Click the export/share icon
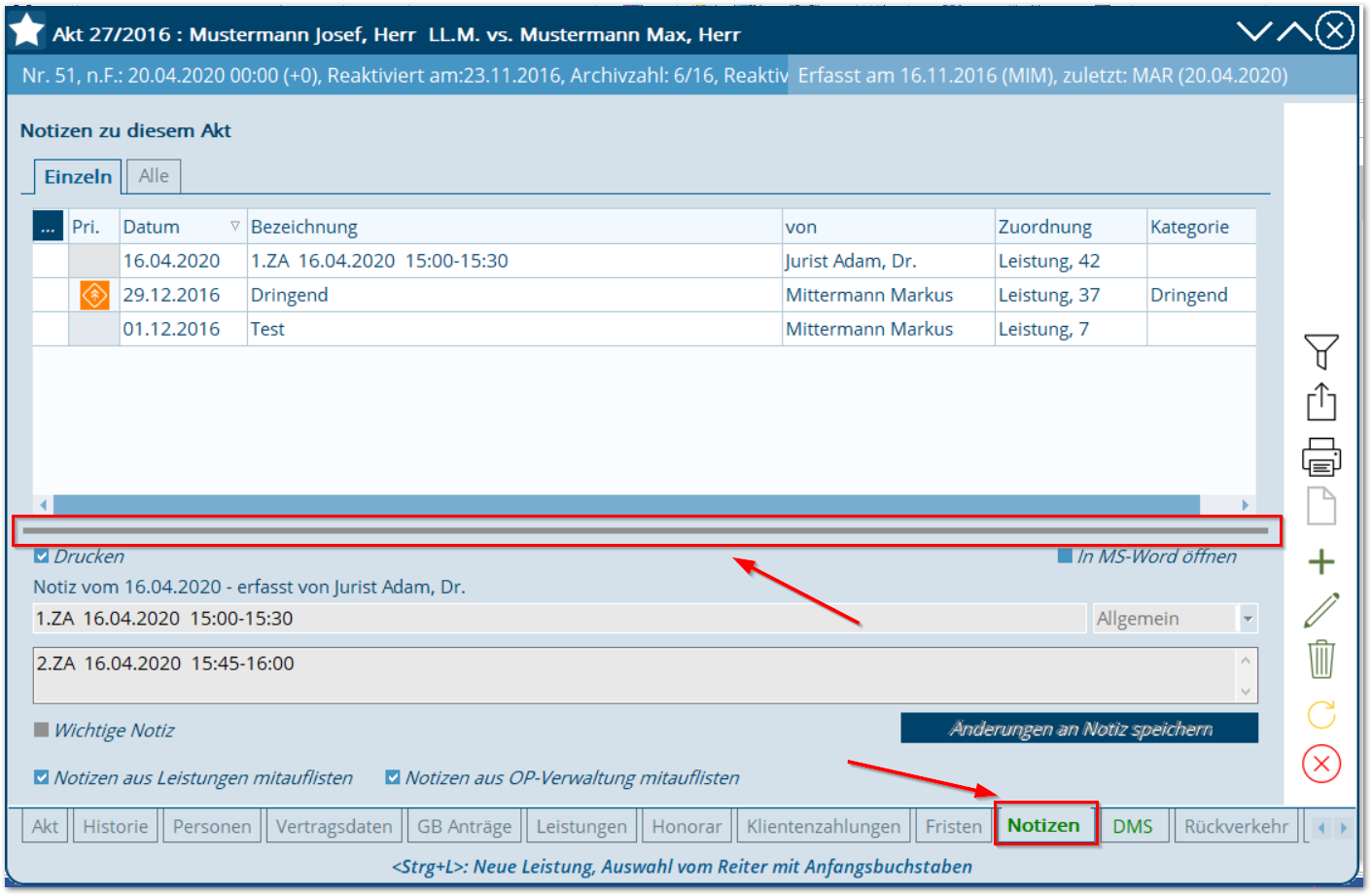This screenshot has width=1372, height=896. [x=1320, y=402]
